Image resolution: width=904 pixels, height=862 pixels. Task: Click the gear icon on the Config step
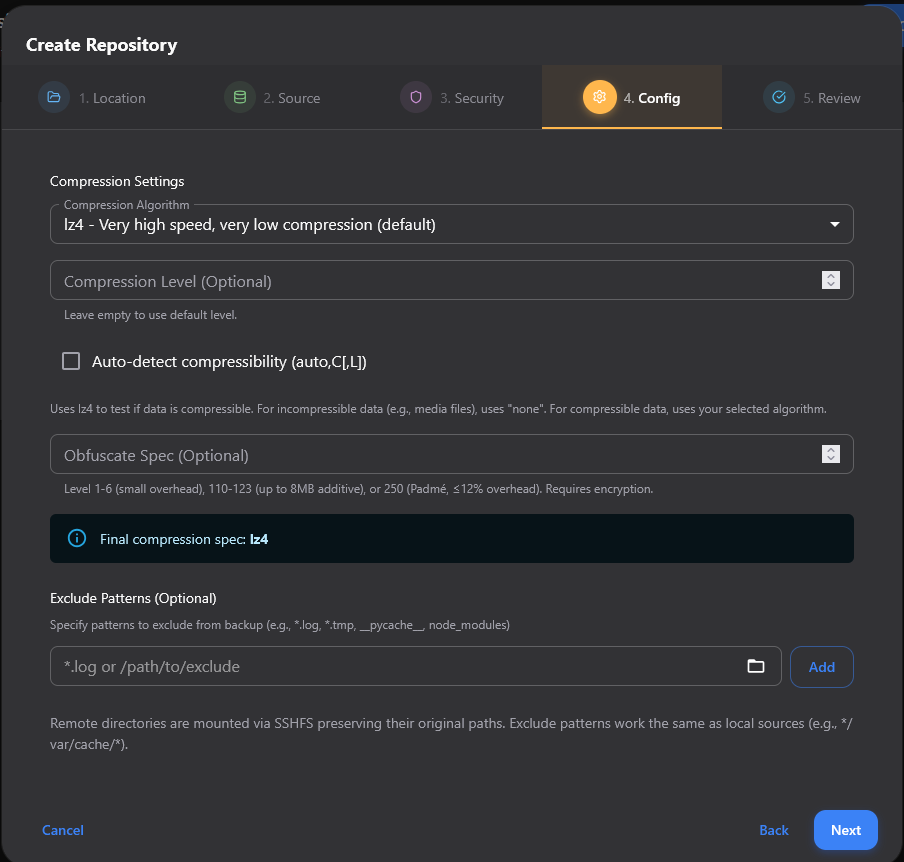pos(599,97)
